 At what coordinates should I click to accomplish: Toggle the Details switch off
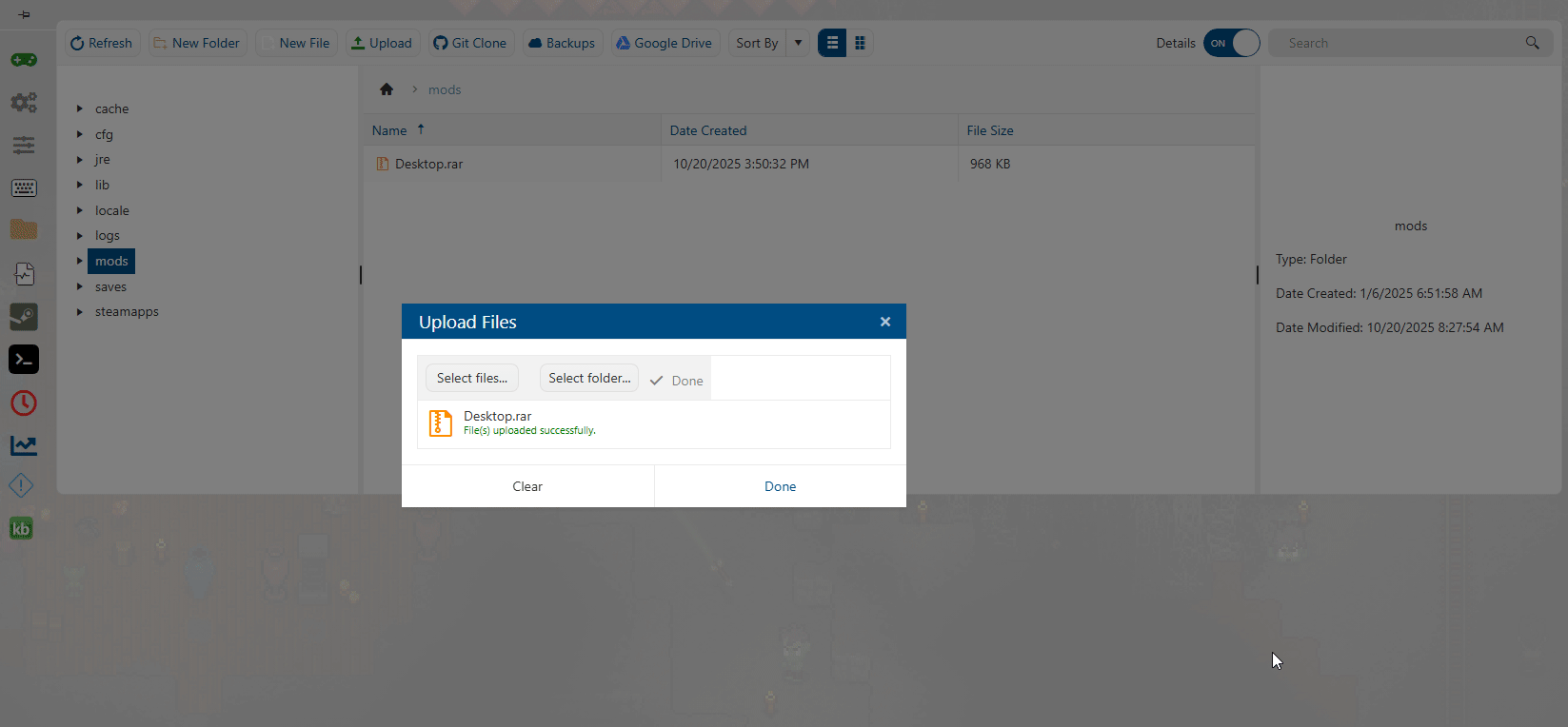click(x=1231, y=43)
